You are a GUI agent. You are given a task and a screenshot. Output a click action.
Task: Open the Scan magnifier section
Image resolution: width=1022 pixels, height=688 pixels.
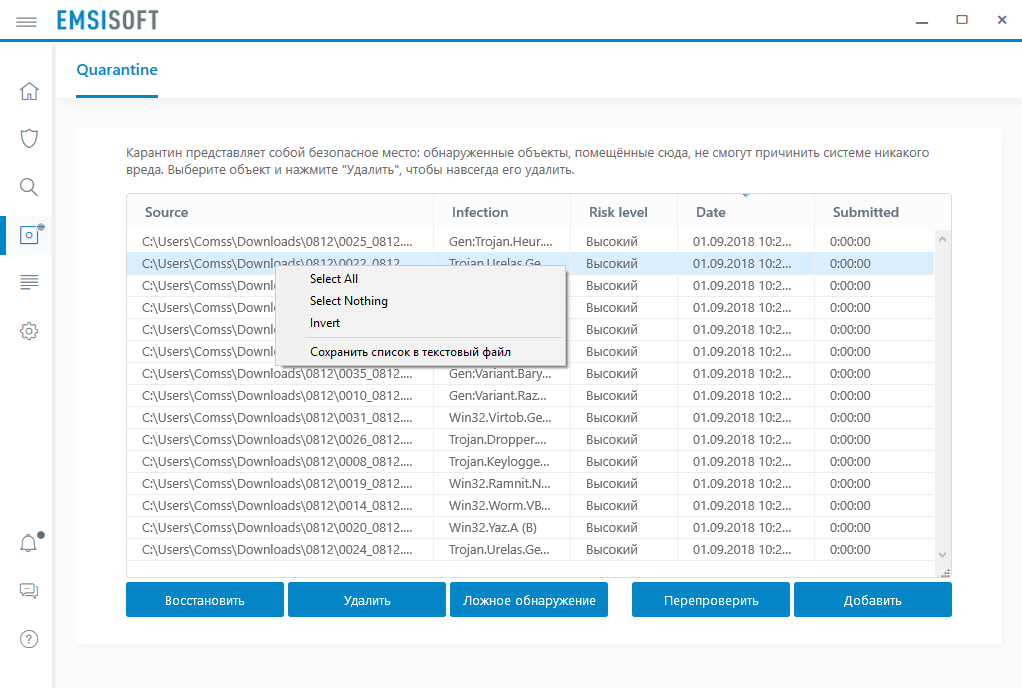29,187
